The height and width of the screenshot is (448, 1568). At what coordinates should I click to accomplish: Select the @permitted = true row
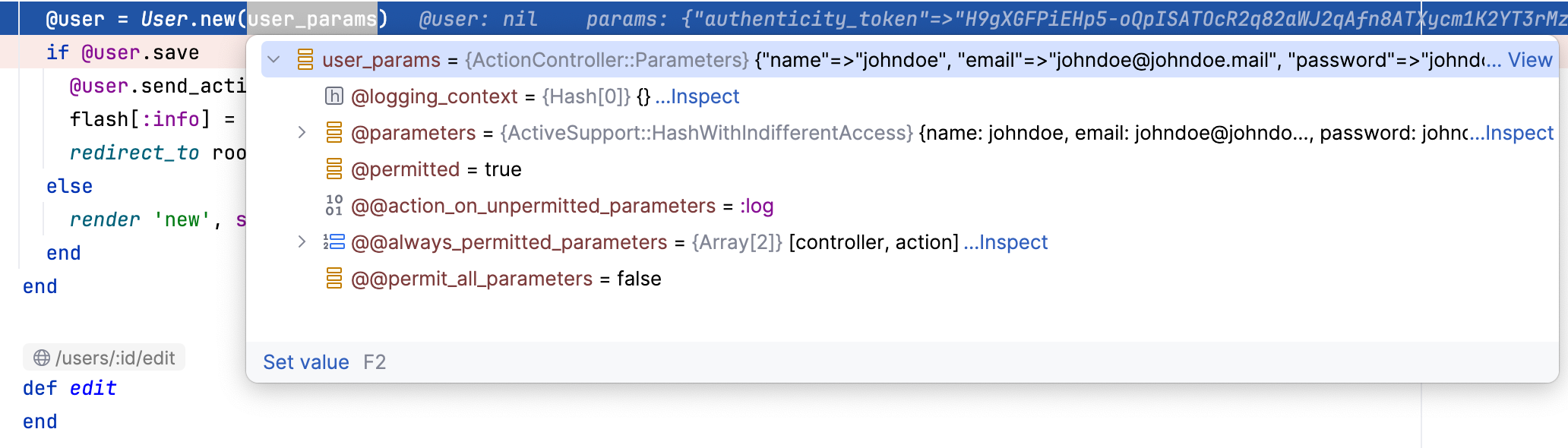click(x=436, y=169)
